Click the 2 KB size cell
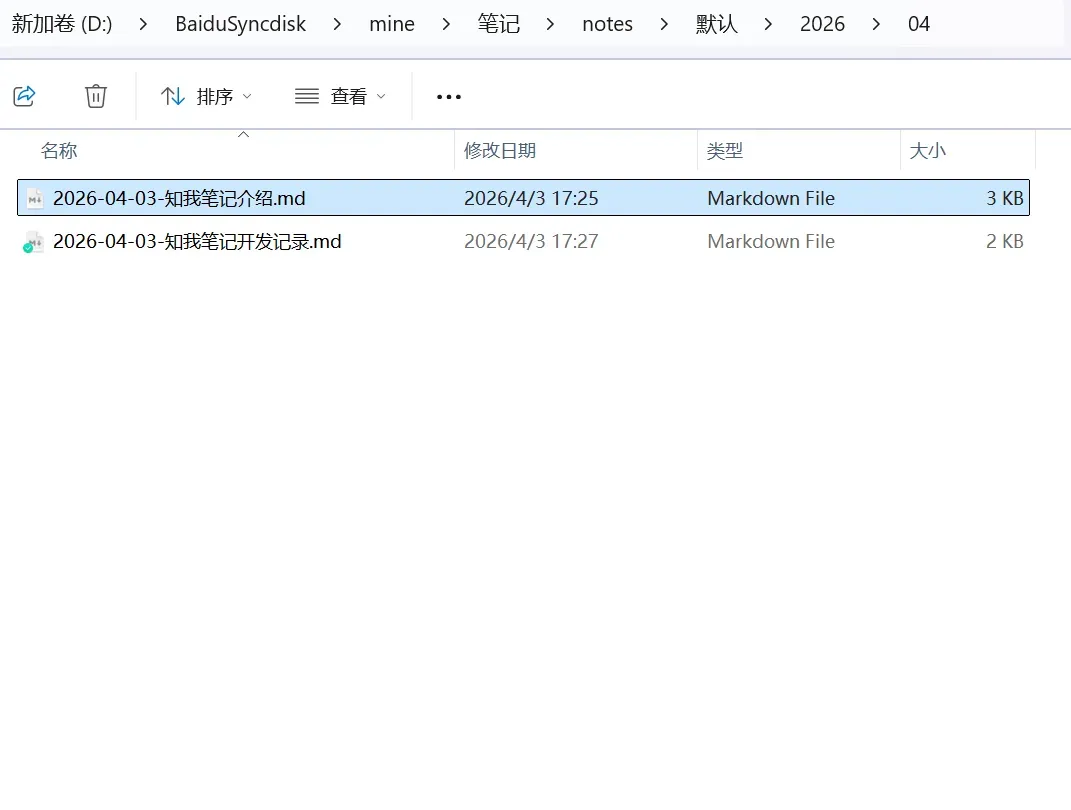Viewport: 1071px width, 810px height. click(x=1005, y=242)
